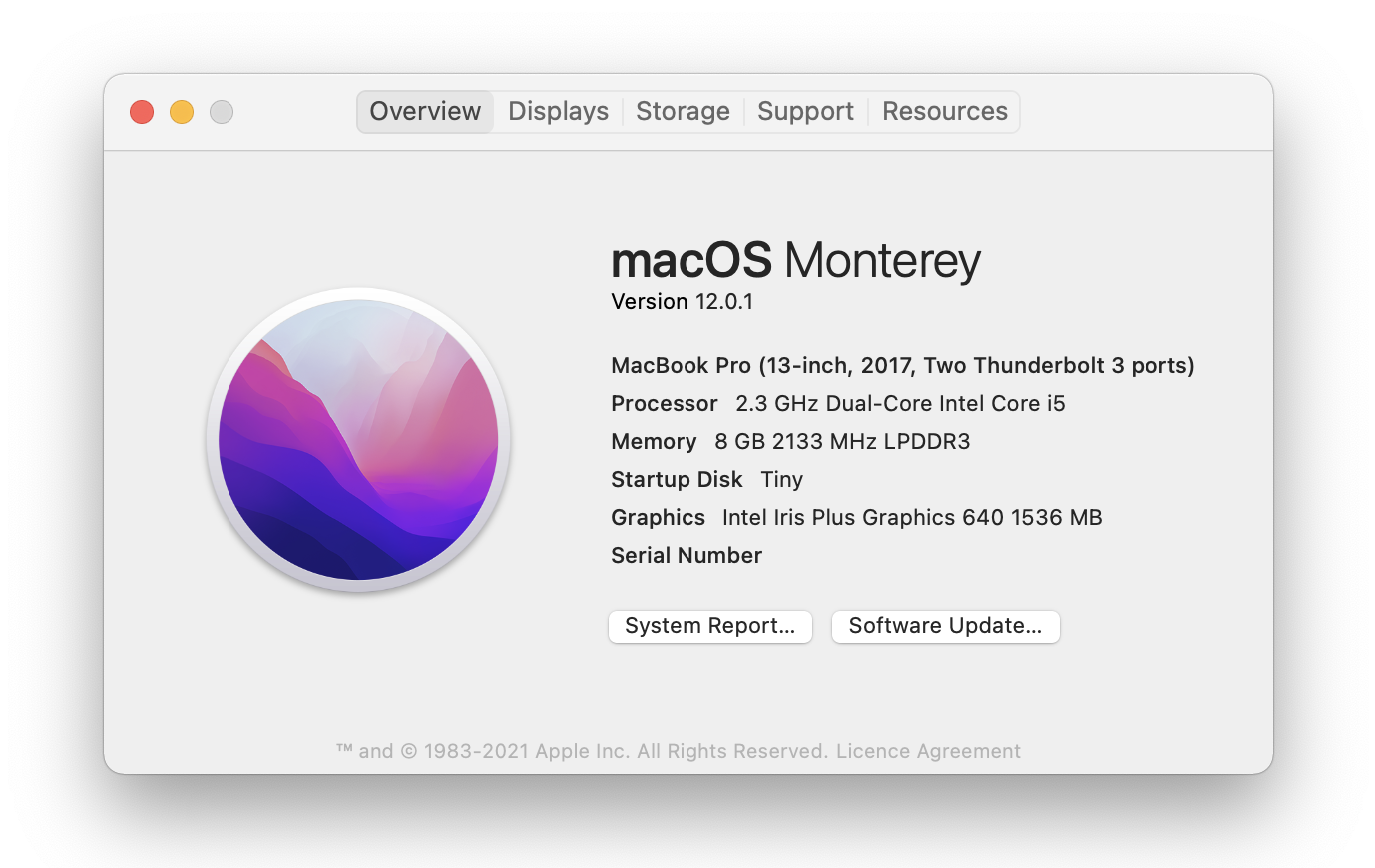Open the Licence Agreement link
This screenshot has height=868, width=1375.
point(928,751)
